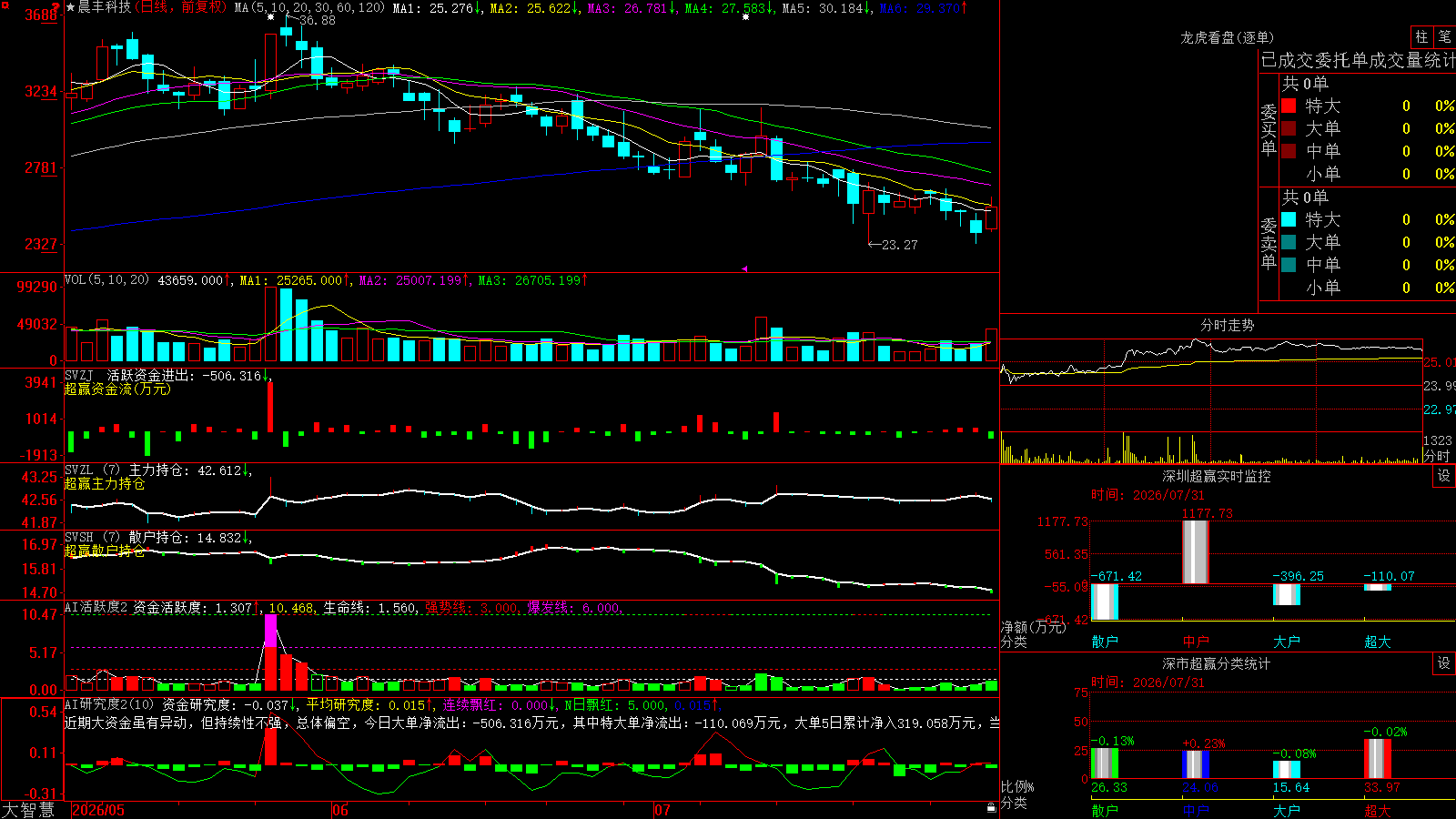The height and width of the screenshot is (819, 1456).
Task: Click the 超赢资金流(万元) label
Action: (117, 389)
